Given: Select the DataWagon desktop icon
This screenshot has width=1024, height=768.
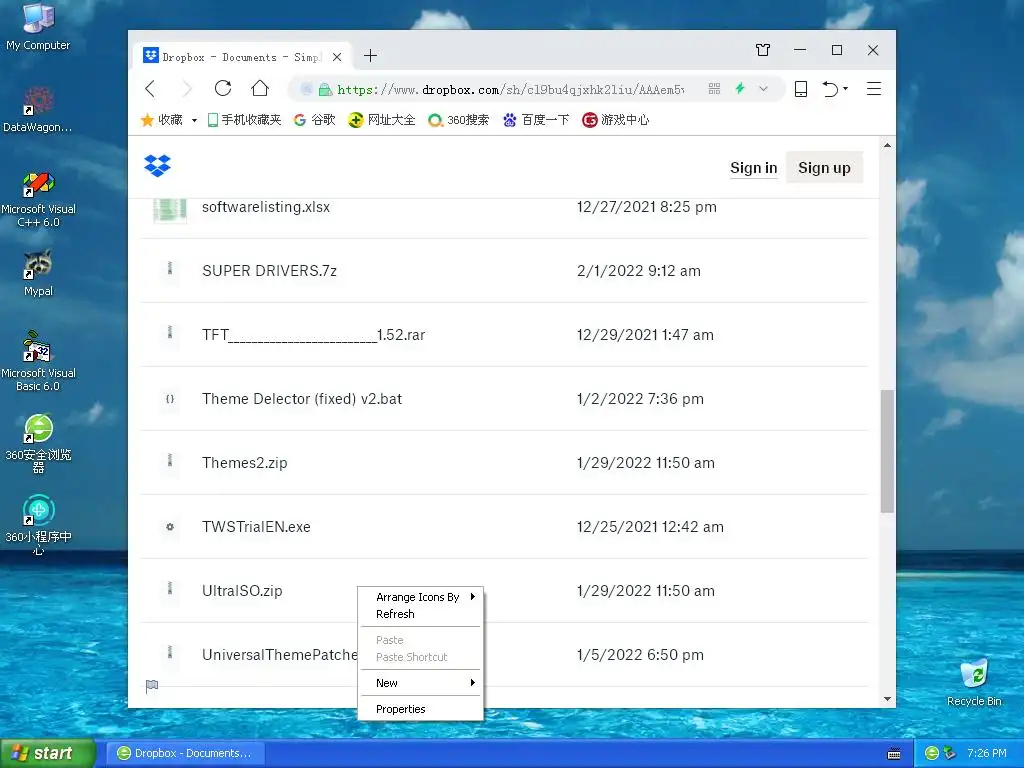Looking at the screenshot, I should (38, 110).
